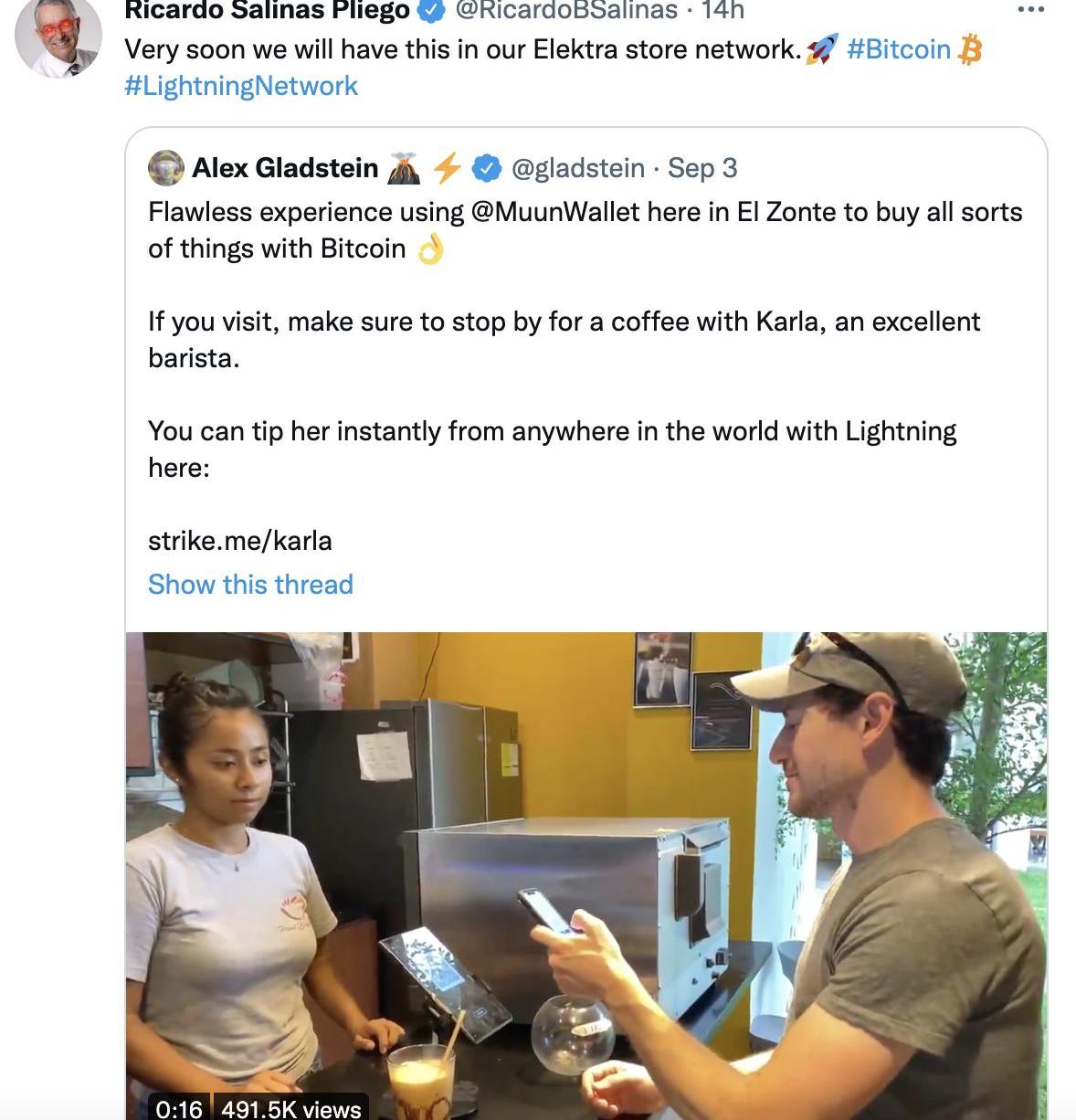Click the 491.5K views counter
Screen dimensions: 1076x1120
pyautogui.click(x=291, y=1108)
